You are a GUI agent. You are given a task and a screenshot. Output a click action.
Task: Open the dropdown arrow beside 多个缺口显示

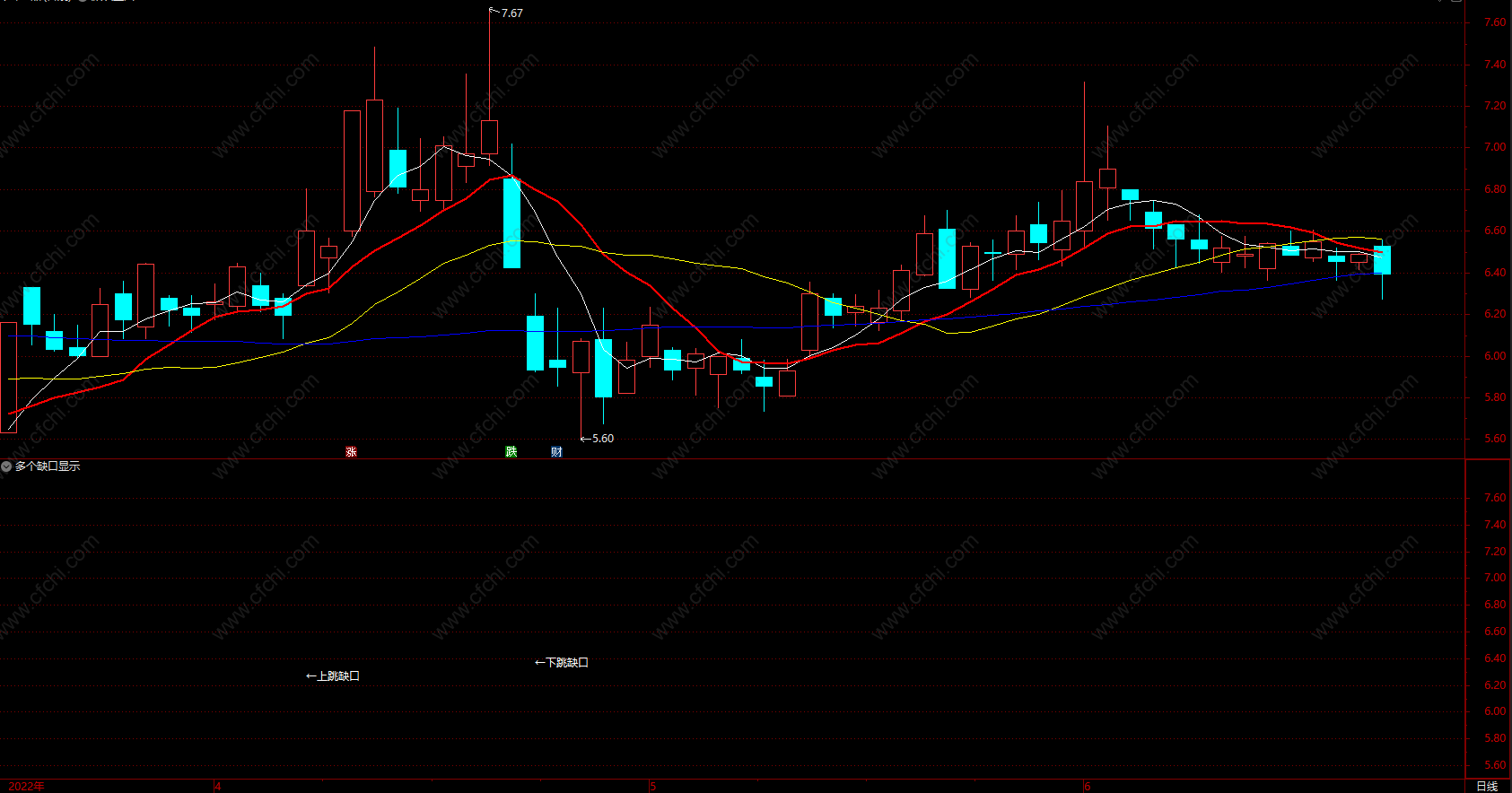point(6,466)
